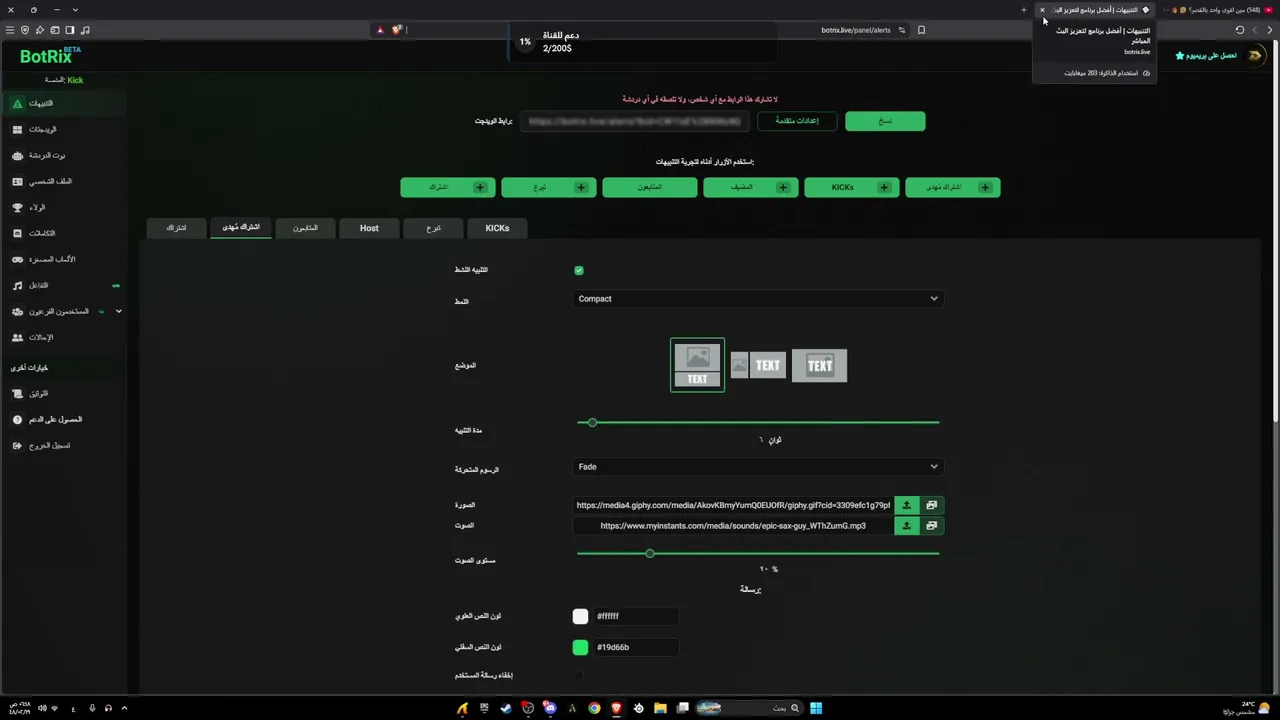Click the image URL input field
Screen dimensions: 1280x720
click(x=733, y=505)
